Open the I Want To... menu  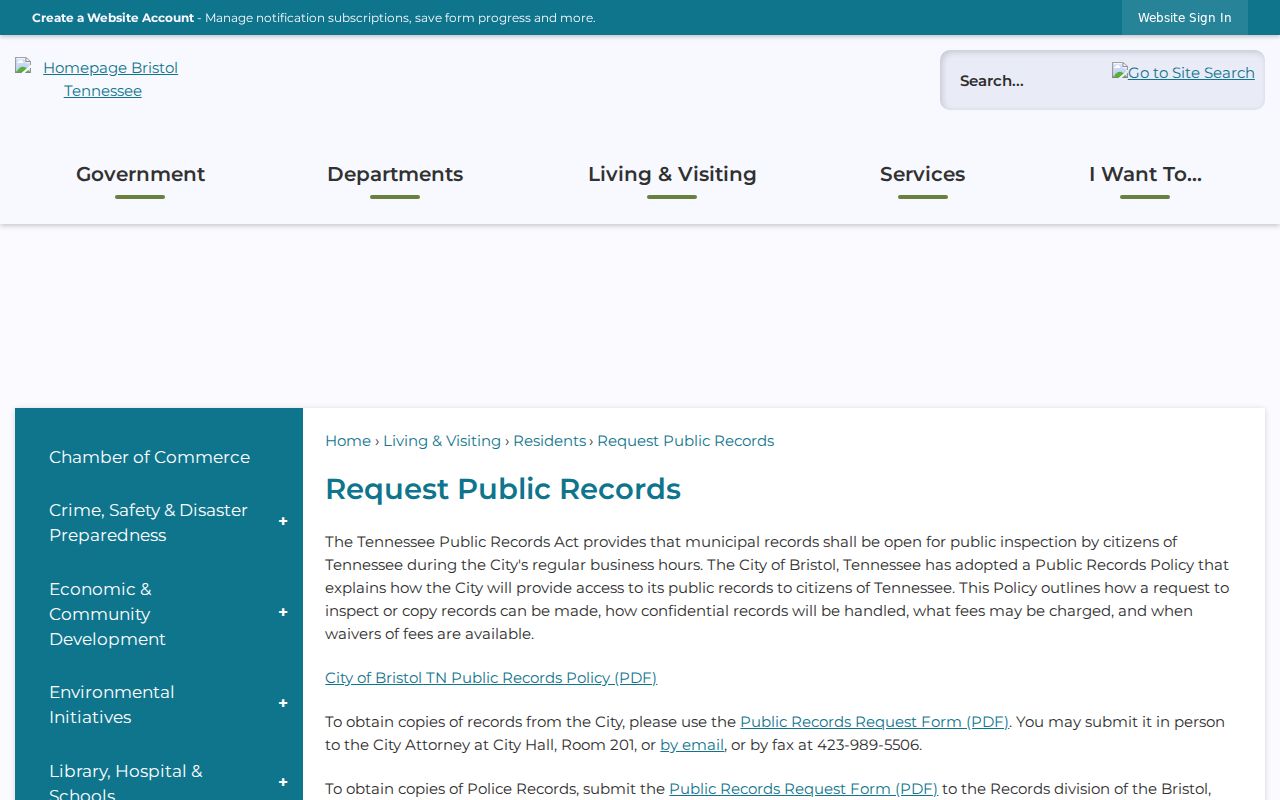tap(1145, 174)
